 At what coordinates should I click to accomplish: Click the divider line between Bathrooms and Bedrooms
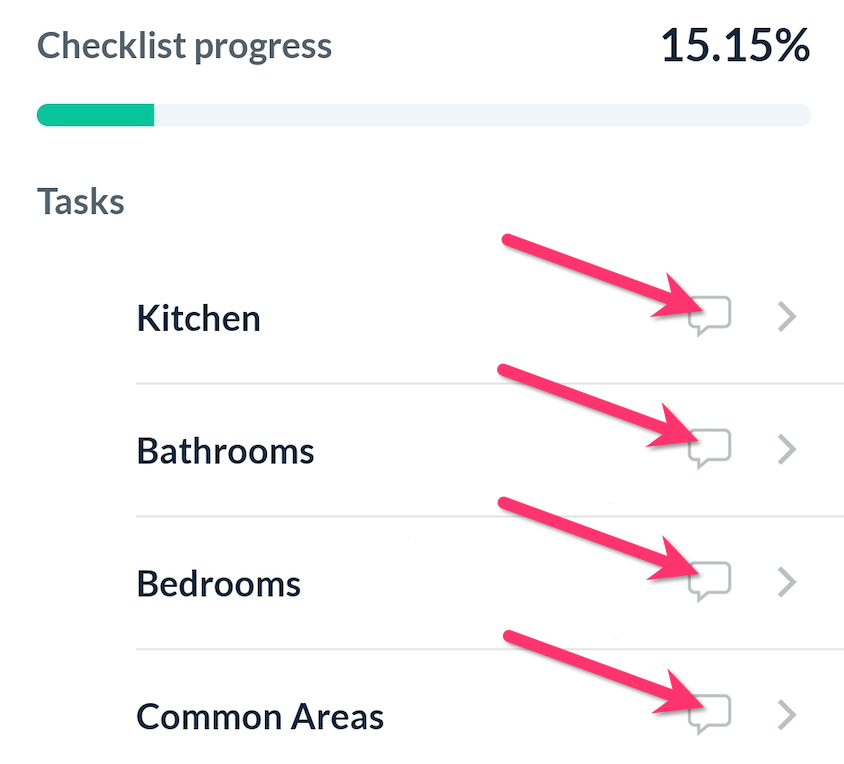coord(488,516)
